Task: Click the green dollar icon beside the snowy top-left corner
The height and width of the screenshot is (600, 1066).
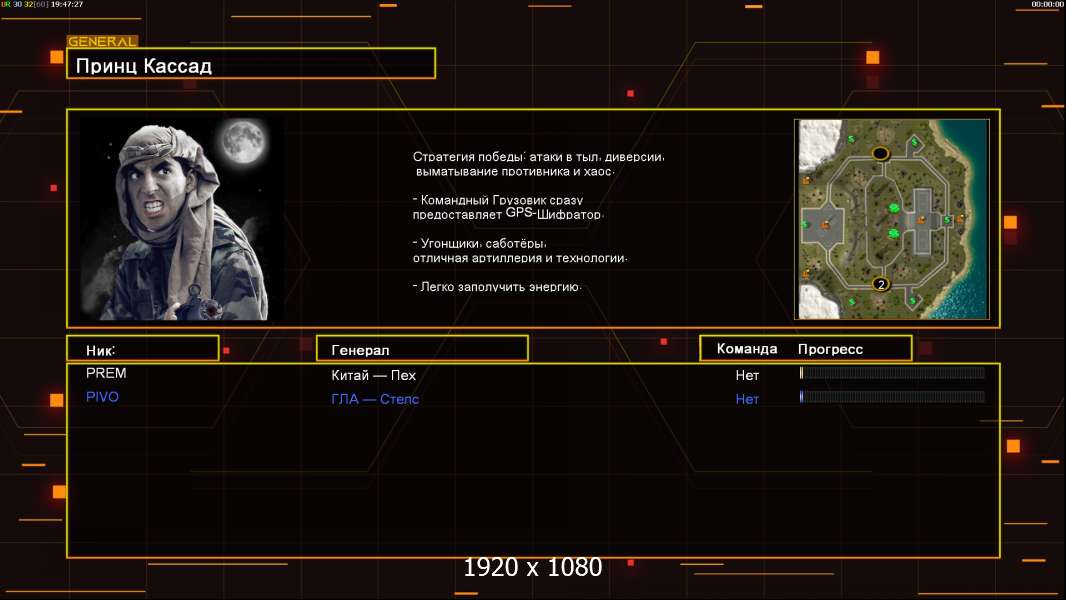Action: pos(851,138)
